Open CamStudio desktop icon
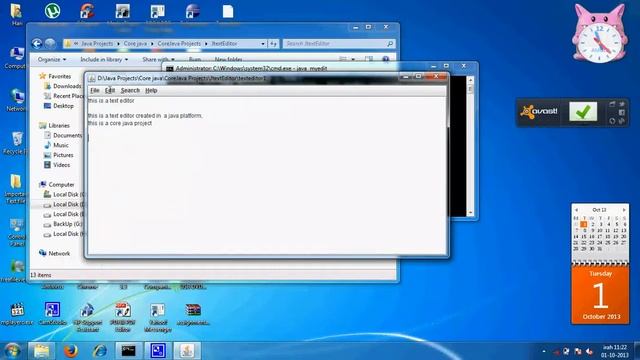Image resolution: width=640 pixels, height=360 pixels. click(52, 314)
